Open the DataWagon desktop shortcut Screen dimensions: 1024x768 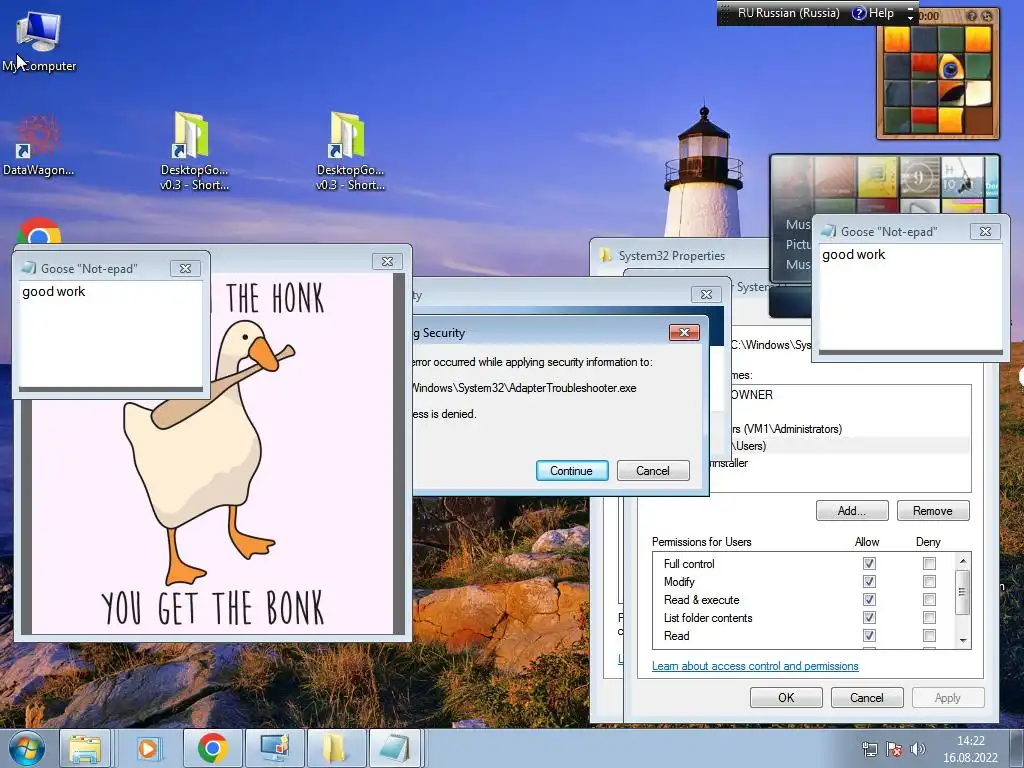coord(39,145)
